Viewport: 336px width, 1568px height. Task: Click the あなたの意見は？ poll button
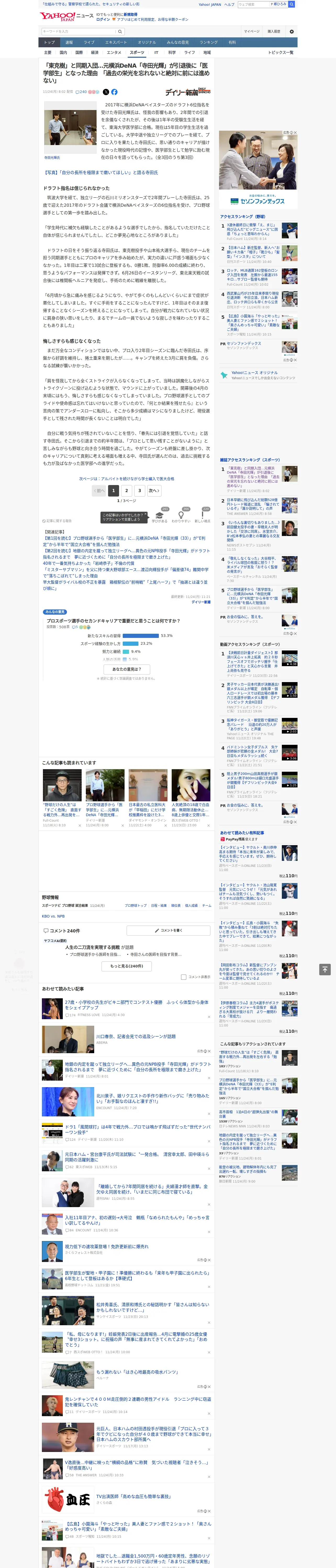tap(127, 669)
